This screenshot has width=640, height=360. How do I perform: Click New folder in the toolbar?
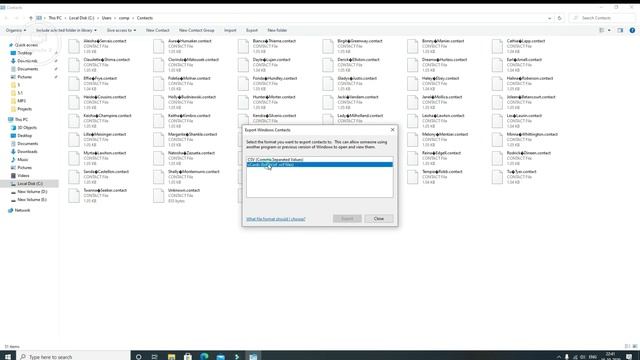(277, 30)
